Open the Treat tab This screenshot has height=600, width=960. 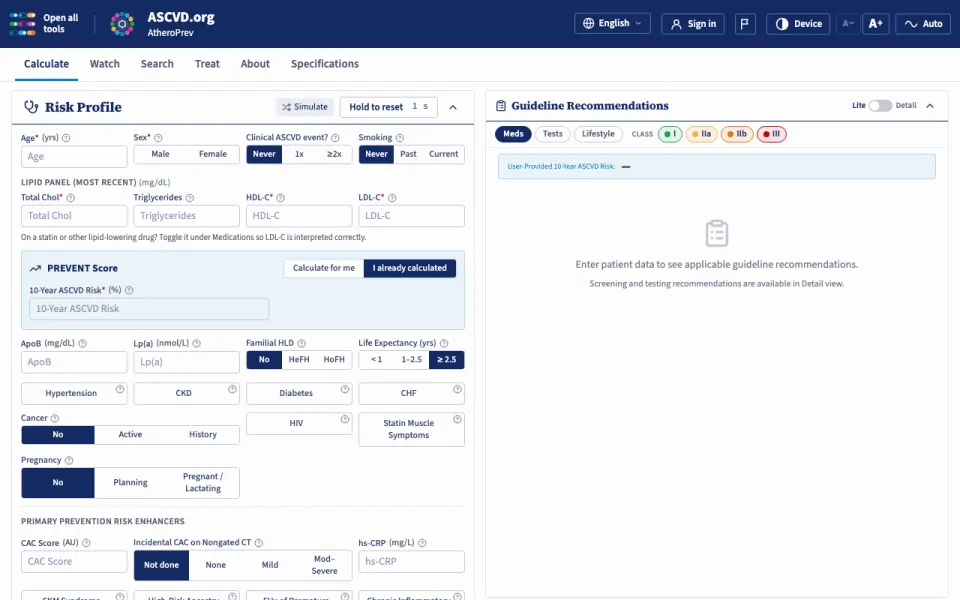(207, 64)
